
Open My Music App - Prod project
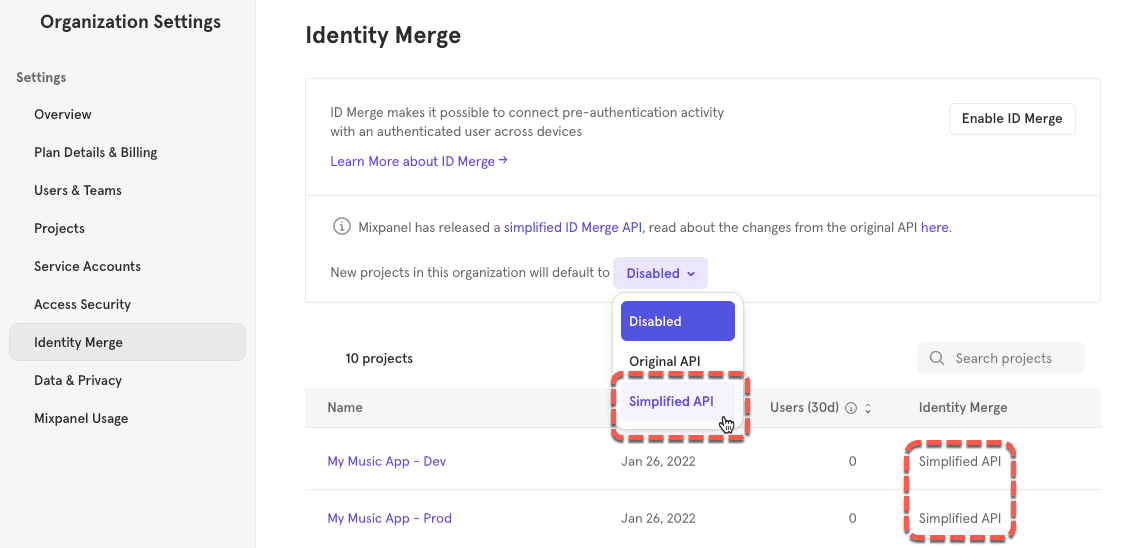coord(389,518)
